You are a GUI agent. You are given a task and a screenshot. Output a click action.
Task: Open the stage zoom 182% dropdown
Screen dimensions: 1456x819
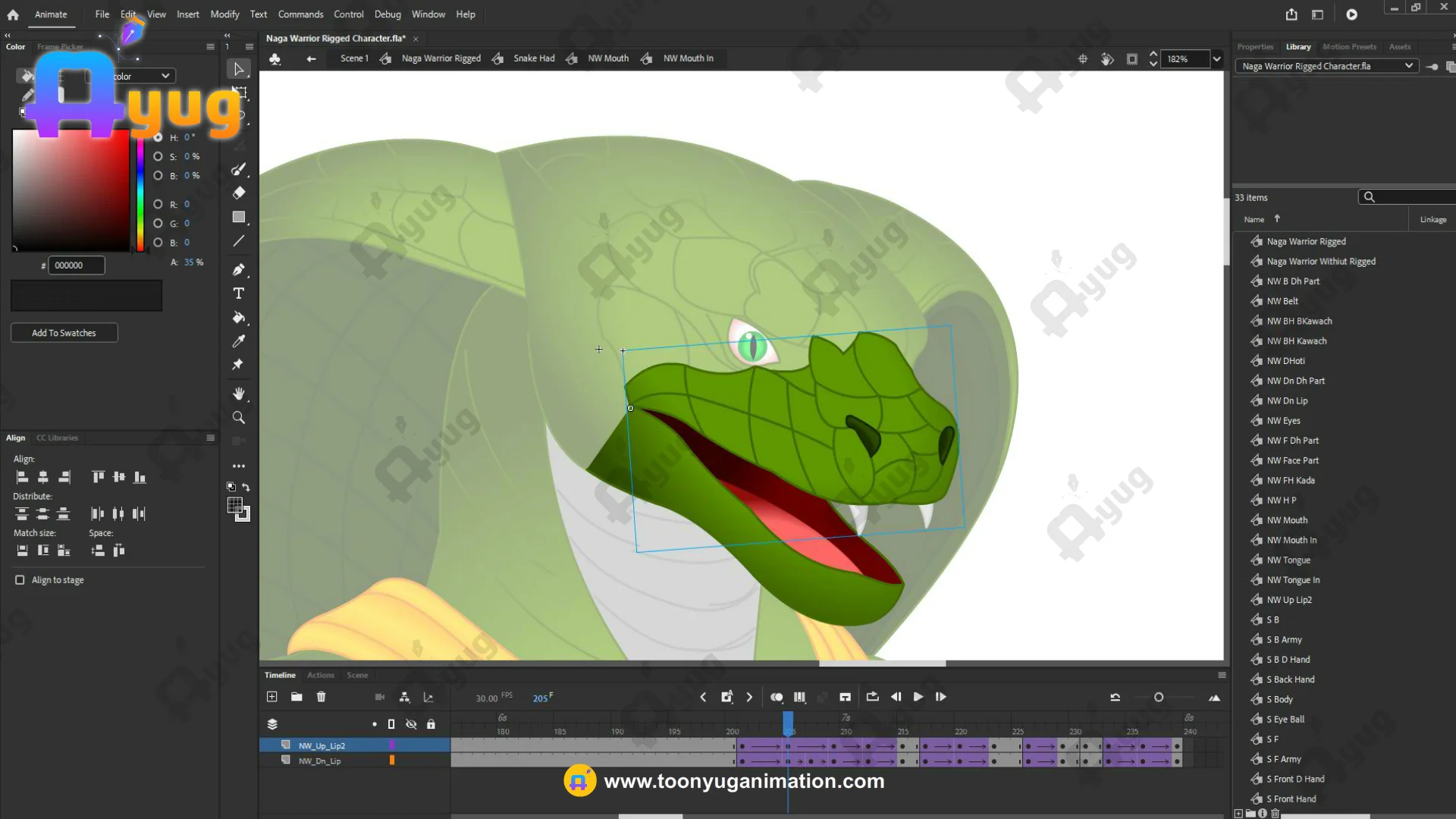(x=1217, y=59)
